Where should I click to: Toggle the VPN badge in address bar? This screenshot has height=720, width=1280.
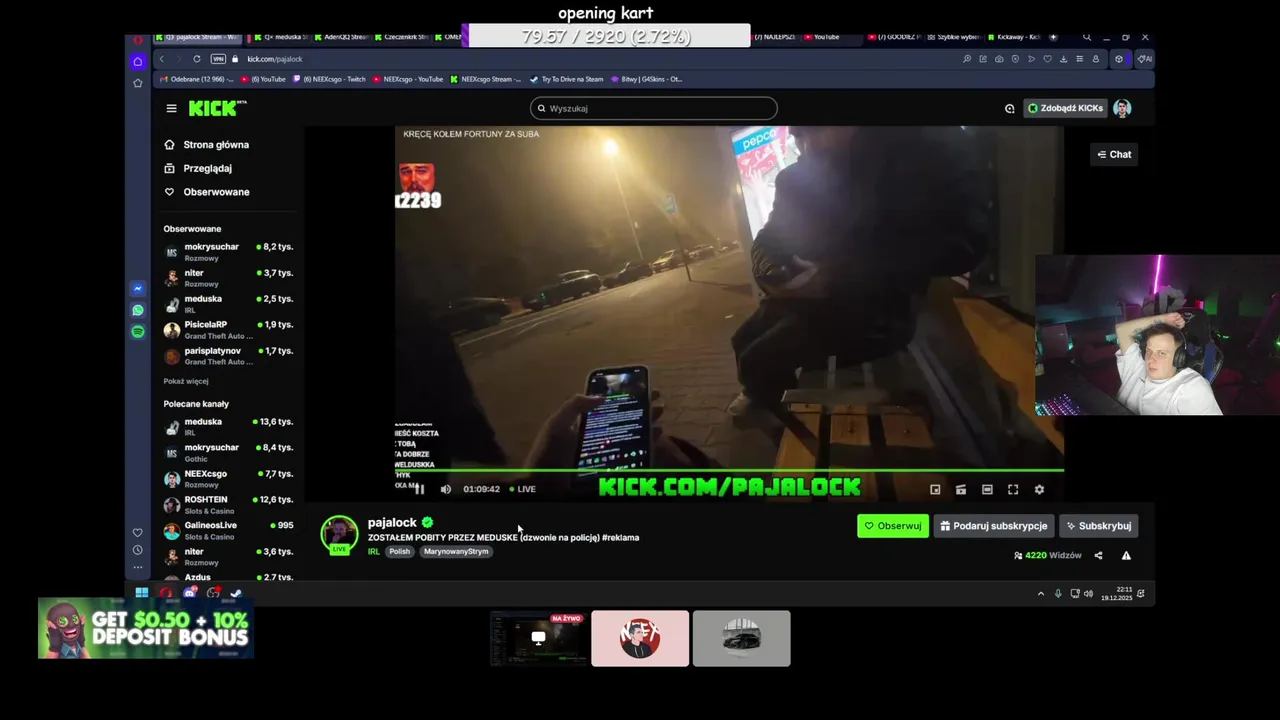pos(218,59)
